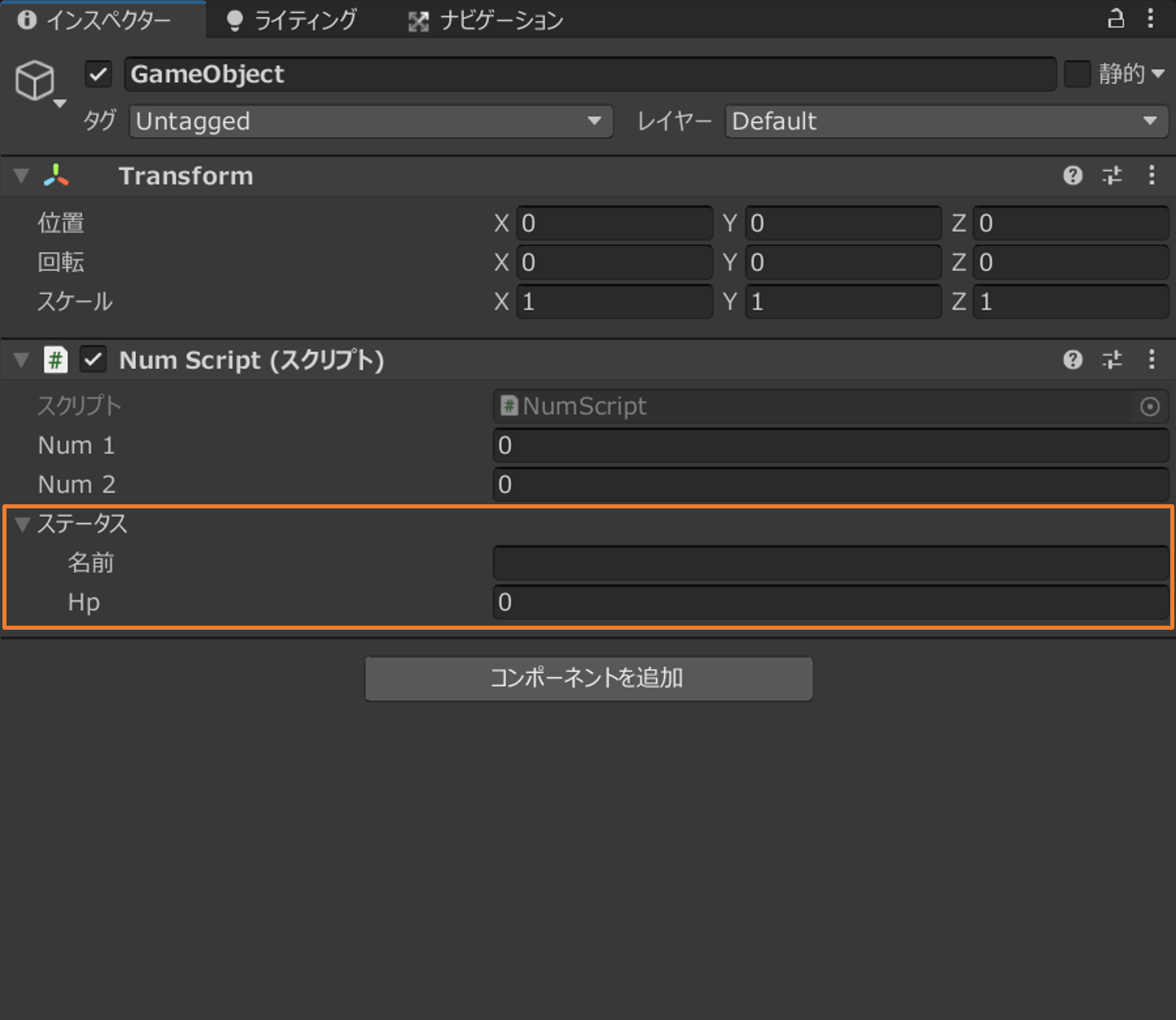Open the NumScript object picker circle icon

click(x=1151, y=406)
